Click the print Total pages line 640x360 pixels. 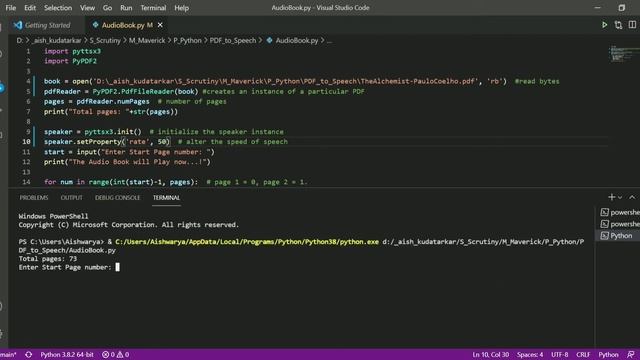tap(111, 111)
